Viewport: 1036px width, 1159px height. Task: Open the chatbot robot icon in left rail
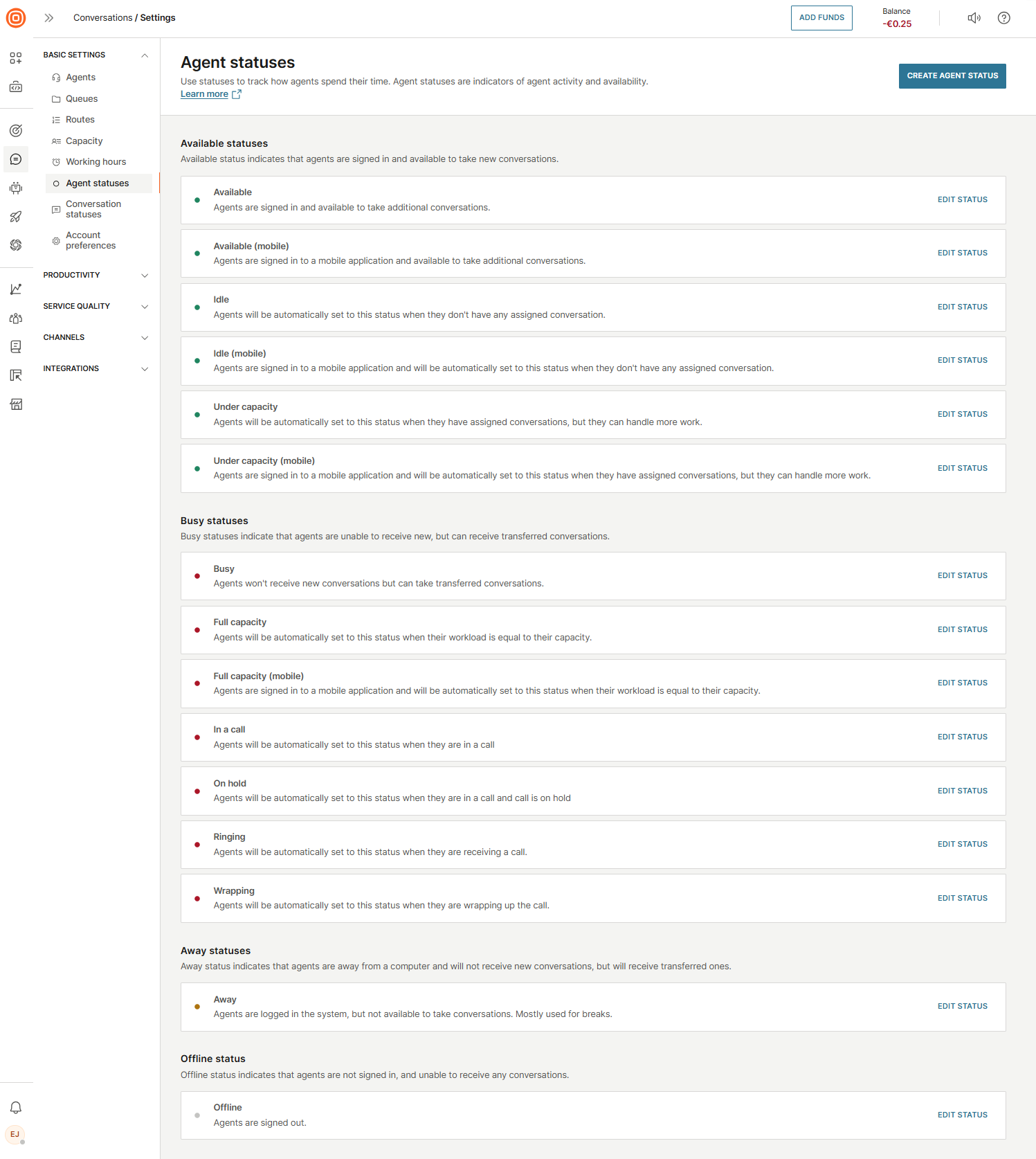point(16,188)
